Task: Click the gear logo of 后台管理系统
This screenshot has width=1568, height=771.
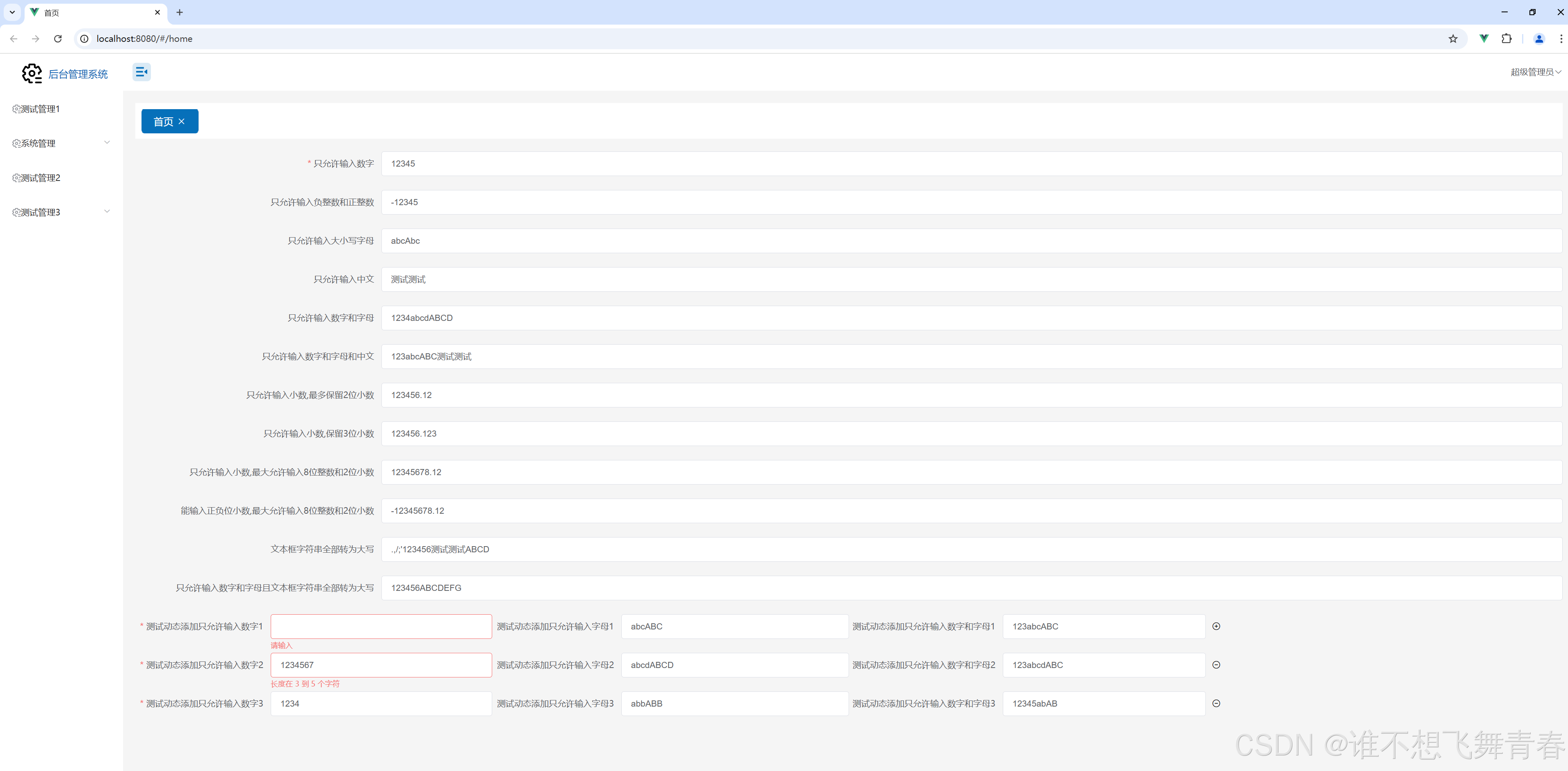Action: click(x=32, y=74)
